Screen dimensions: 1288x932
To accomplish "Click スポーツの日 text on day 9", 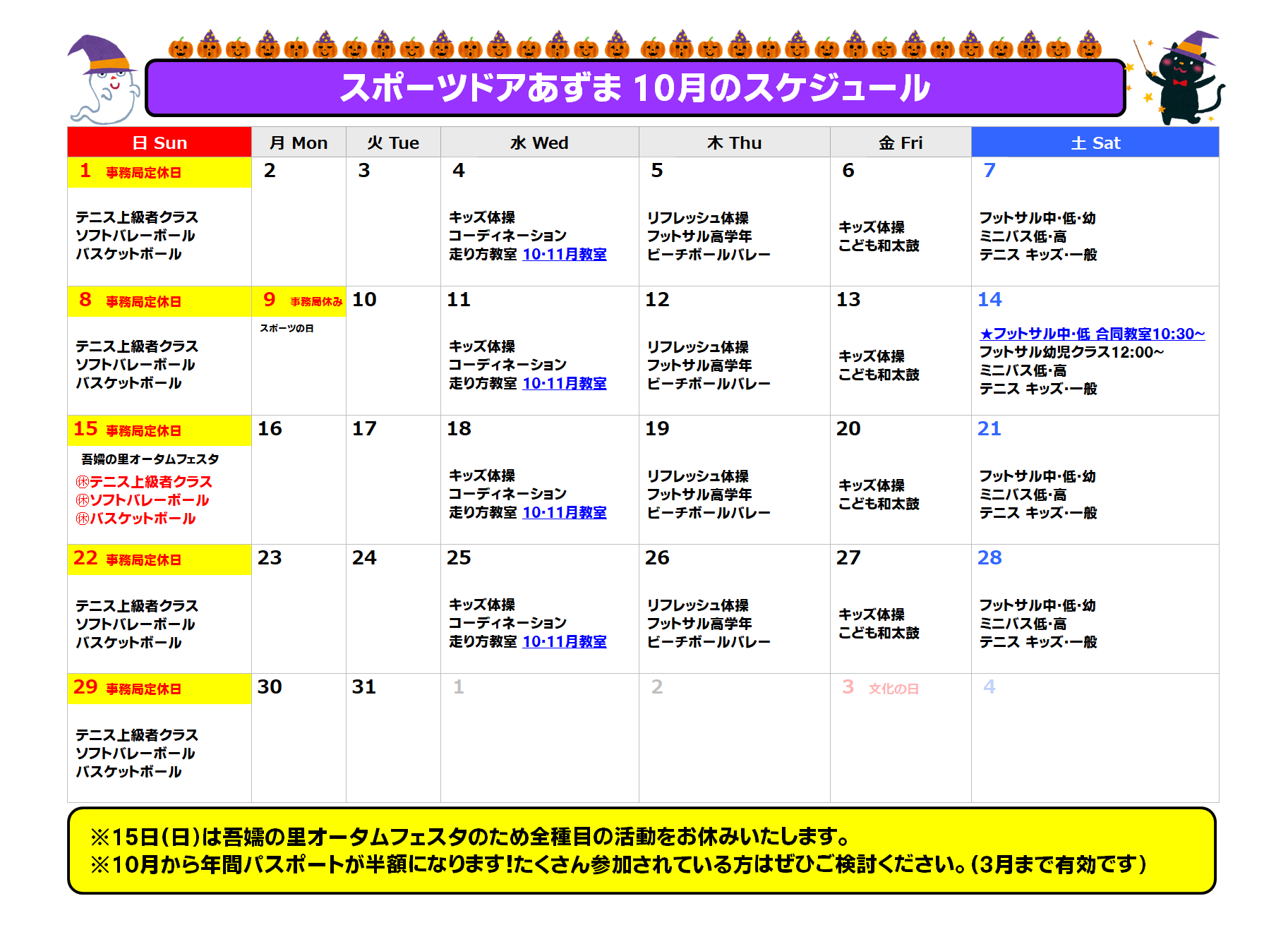I will (x=287, y=328).
